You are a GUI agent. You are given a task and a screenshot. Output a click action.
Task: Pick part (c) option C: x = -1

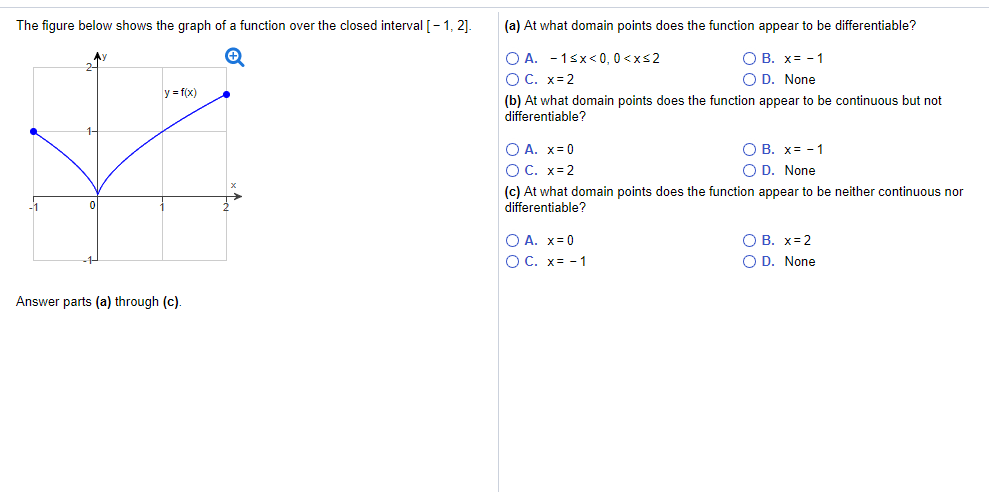tap(513, 261)
